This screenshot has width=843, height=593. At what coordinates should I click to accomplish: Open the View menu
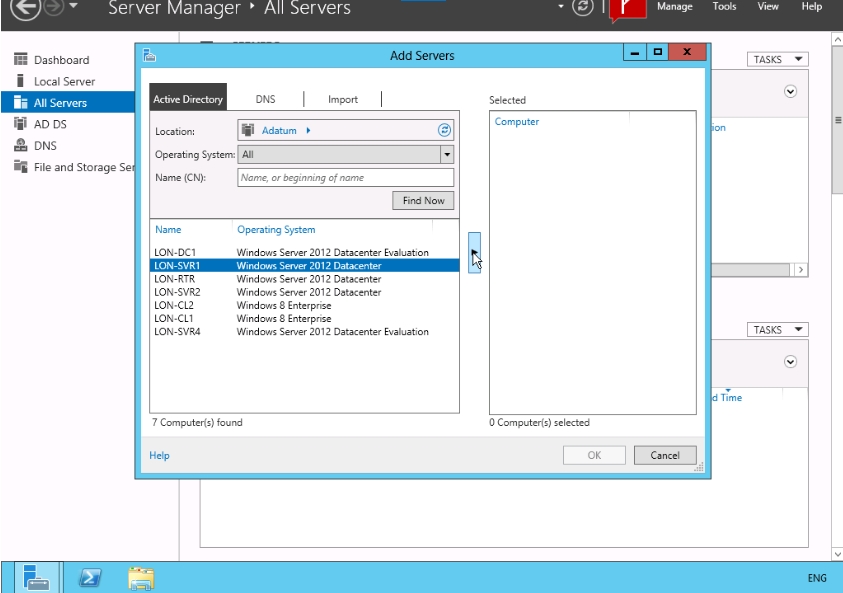click(x=768, y=6)
